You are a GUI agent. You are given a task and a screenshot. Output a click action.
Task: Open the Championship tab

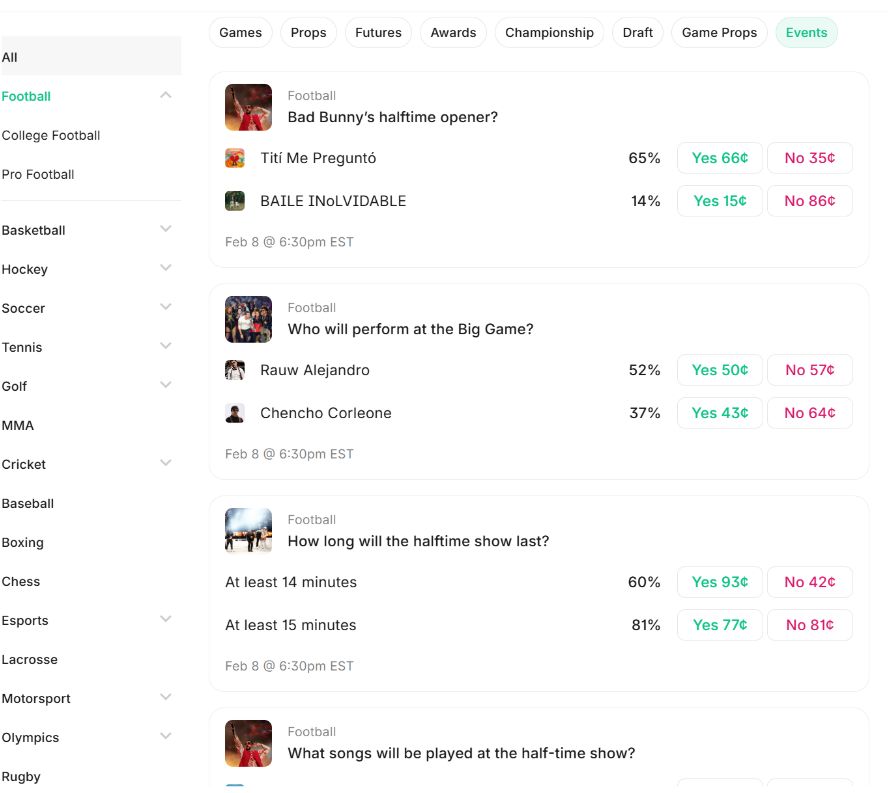549,33
